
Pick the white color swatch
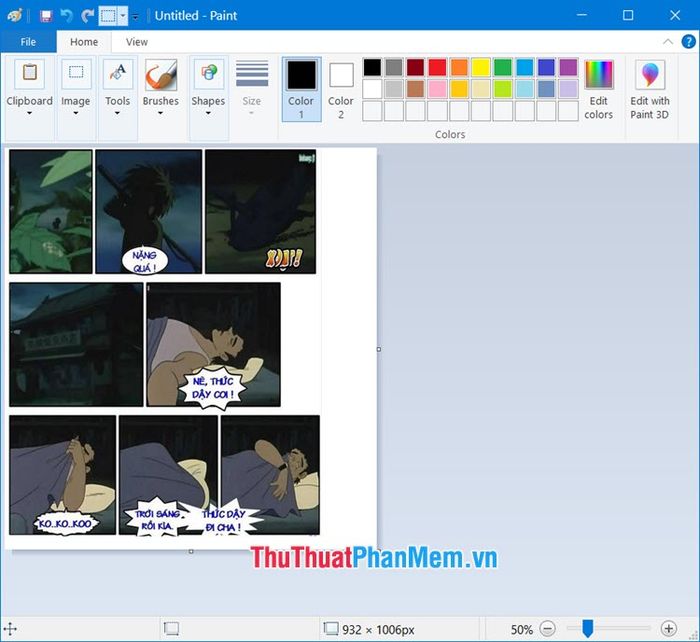coord(372,89)
